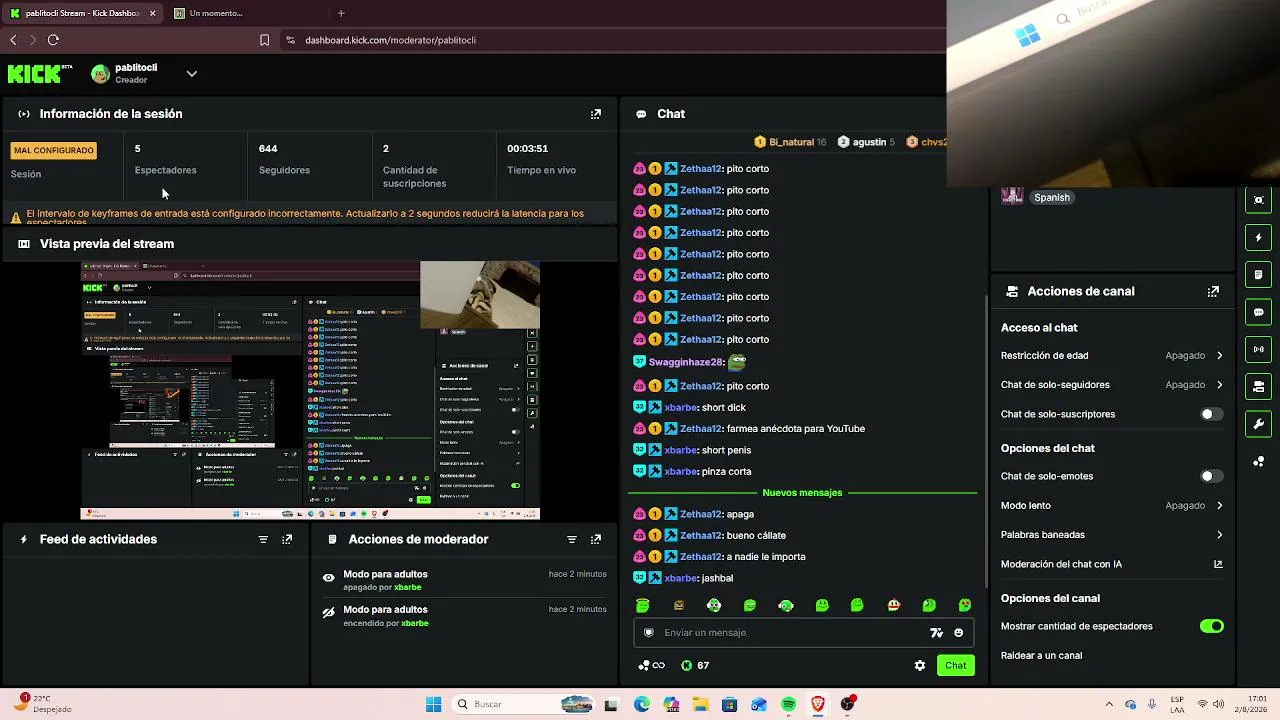Click the warning triangle icon in keyframe alert
This screenshot has width=1280, height=720.
pos(16,217)
